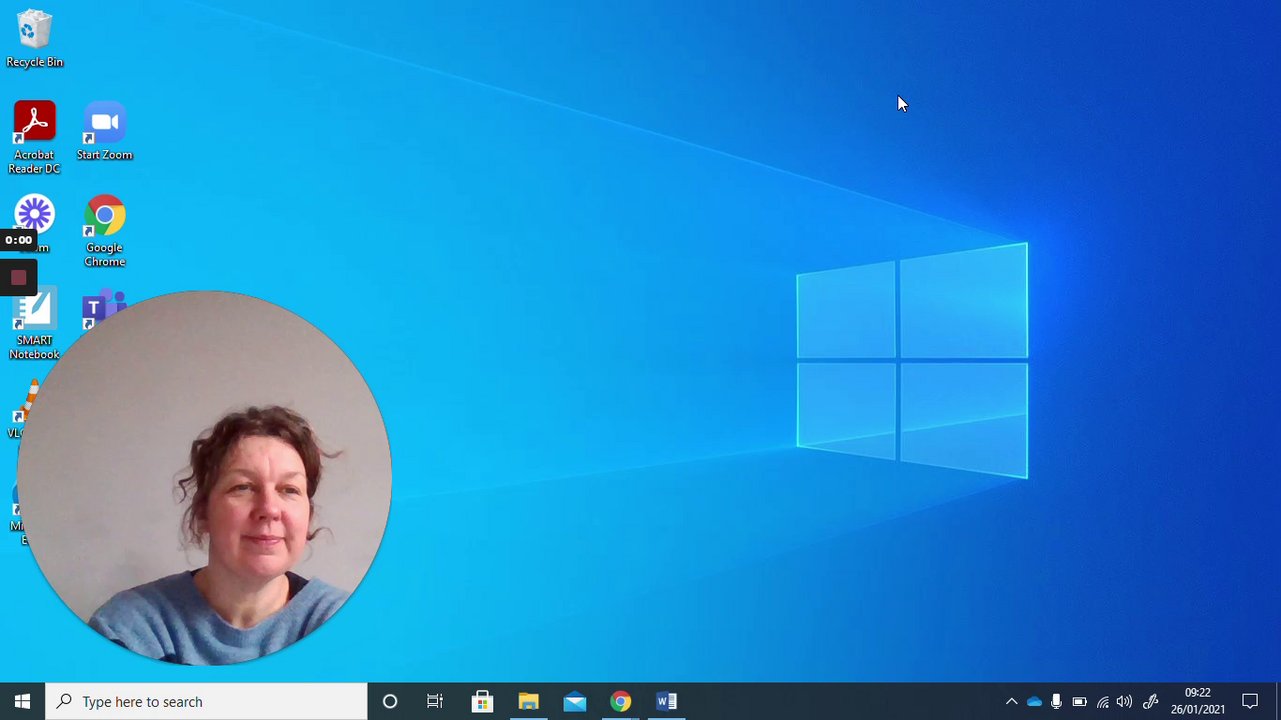Viewport: 1281px width, 720px height.
Task: Expand the hidden system tray icons
Action: coord(1011,701)
